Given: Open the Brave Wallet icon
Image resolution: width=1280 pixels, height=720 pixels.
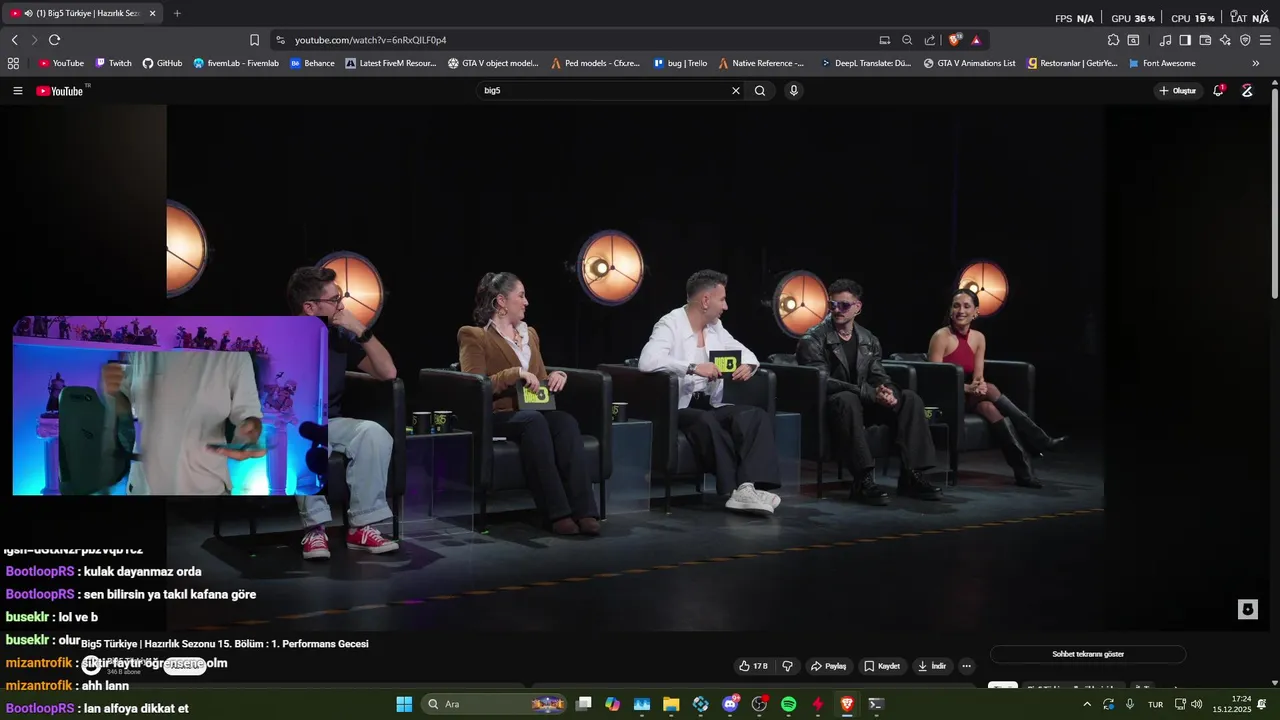Looking at the screenshot, I should pos(1205,40).
